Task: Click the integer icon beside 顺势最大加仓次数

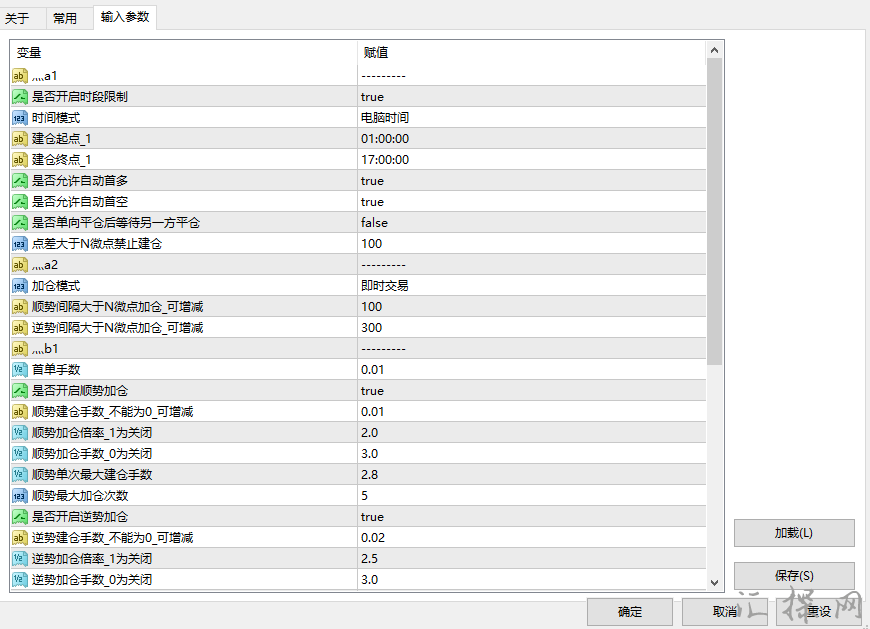Action: [x=20, y=496]
